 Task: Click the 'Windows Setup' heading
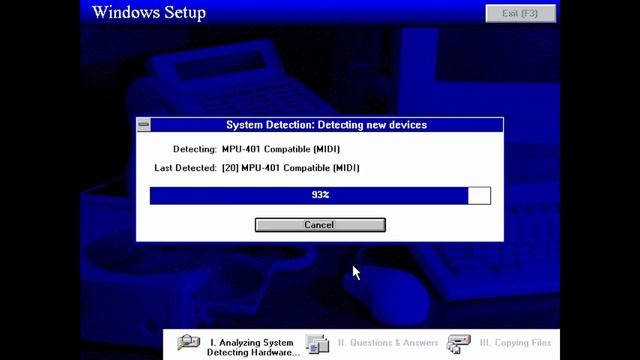149,13
